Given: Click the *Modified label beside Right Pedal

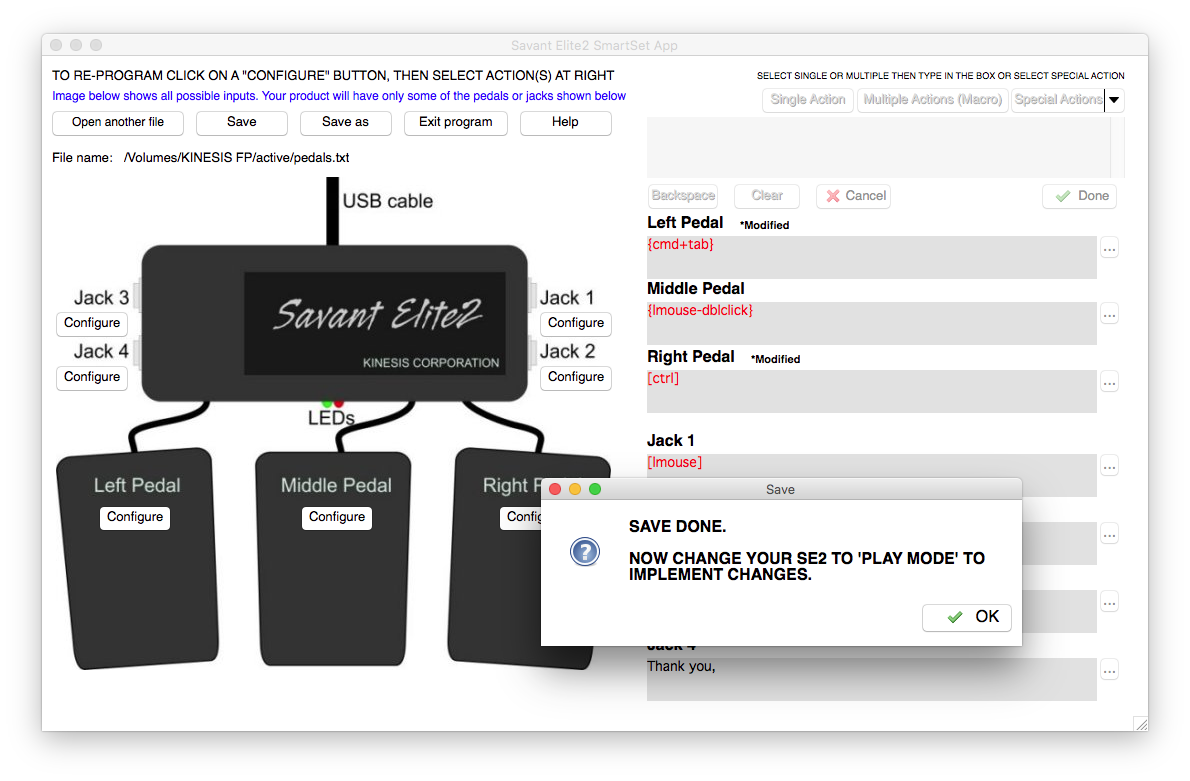Looking at the screenshot, I should click(x=776, y=360).
